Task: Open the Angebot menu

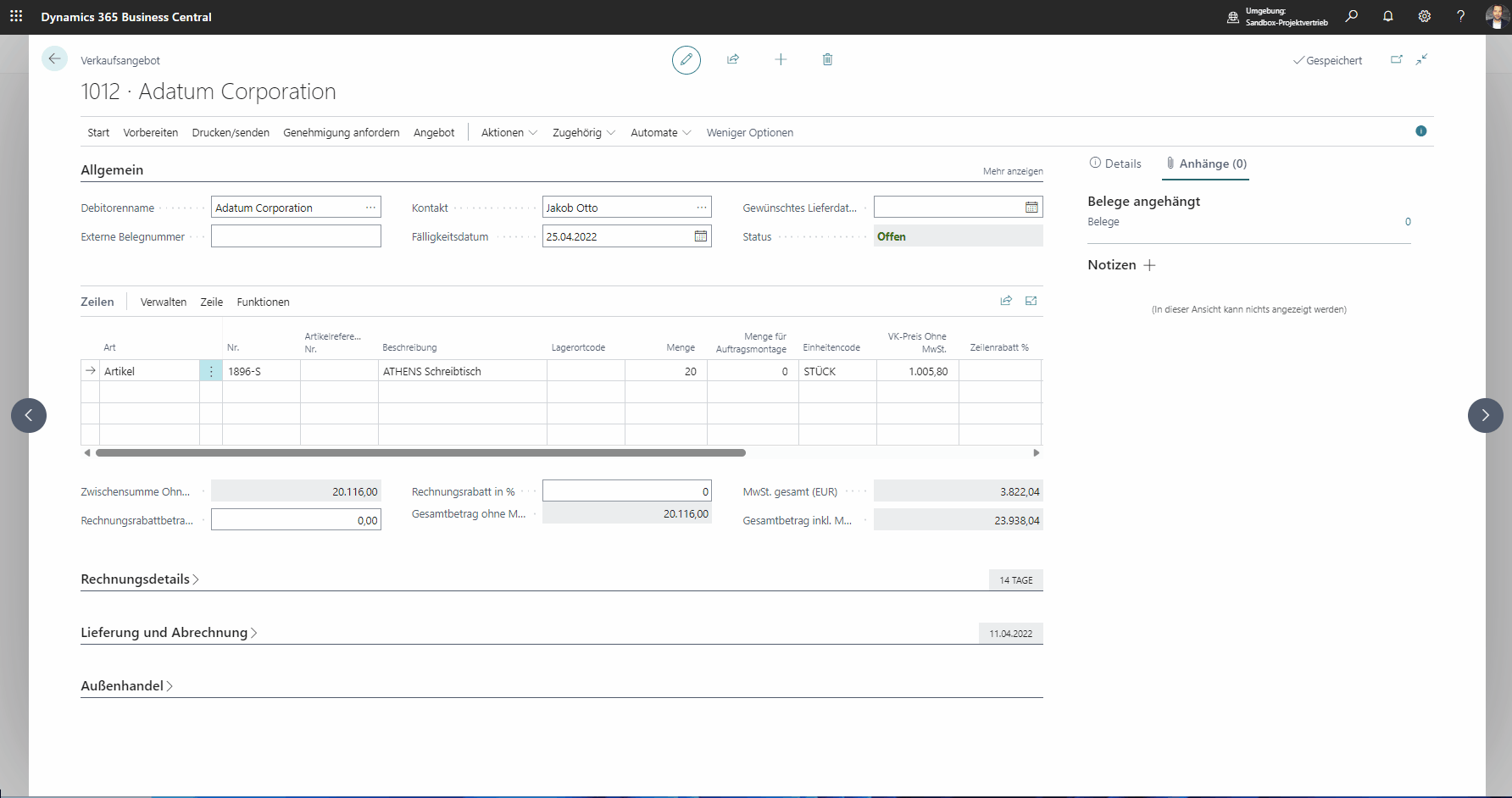Action: pos(434,133)
